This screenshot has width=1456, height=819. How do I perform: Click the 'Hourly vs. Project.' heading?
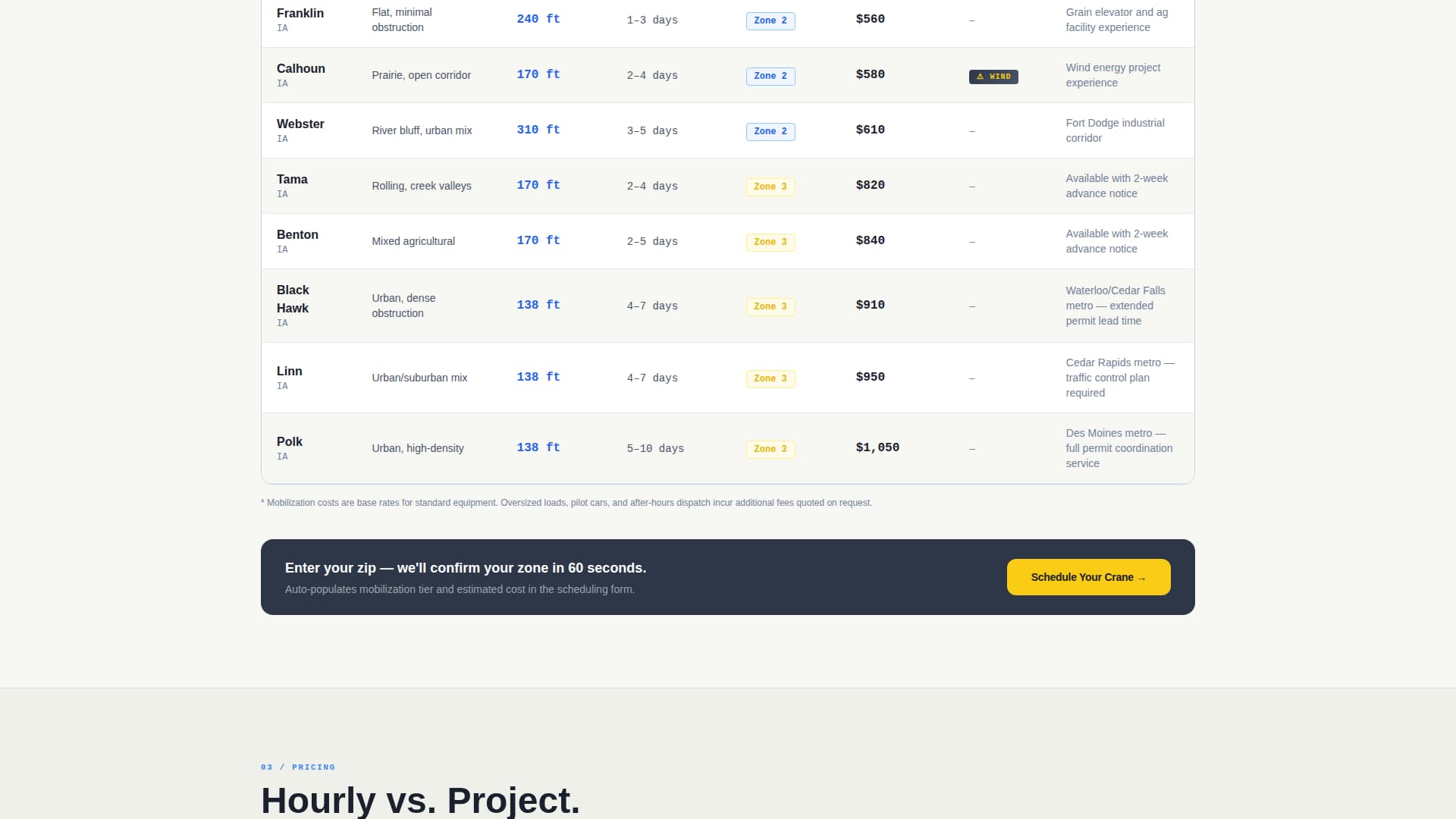[420, 800]
